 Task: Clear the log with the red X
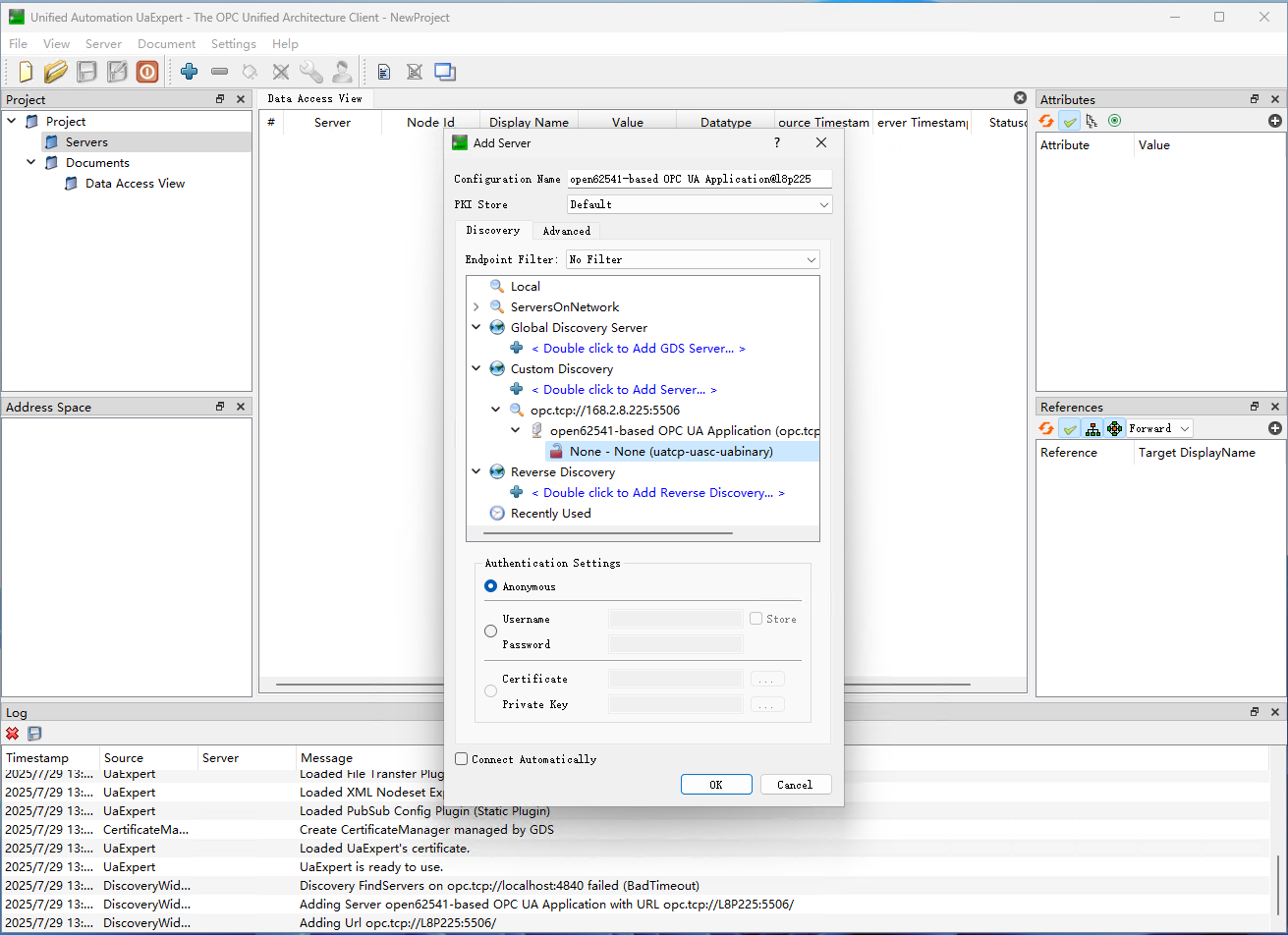pyautogui.click(x=13, y=734)
